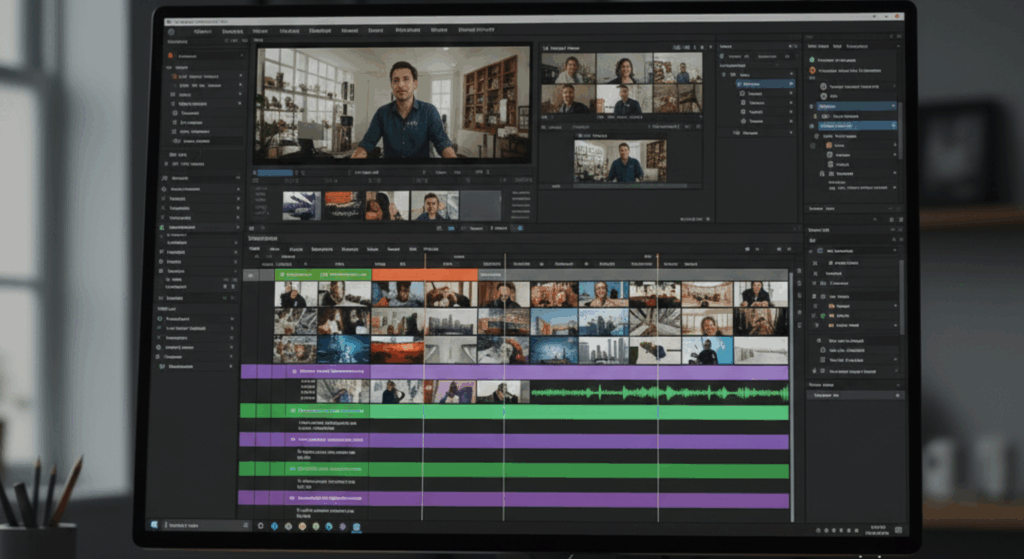Click the orange clip label on the timeline
Image resolution: width=1024 pixels, height=559 pixels.
pyautogui.click(x=424, y=274)
